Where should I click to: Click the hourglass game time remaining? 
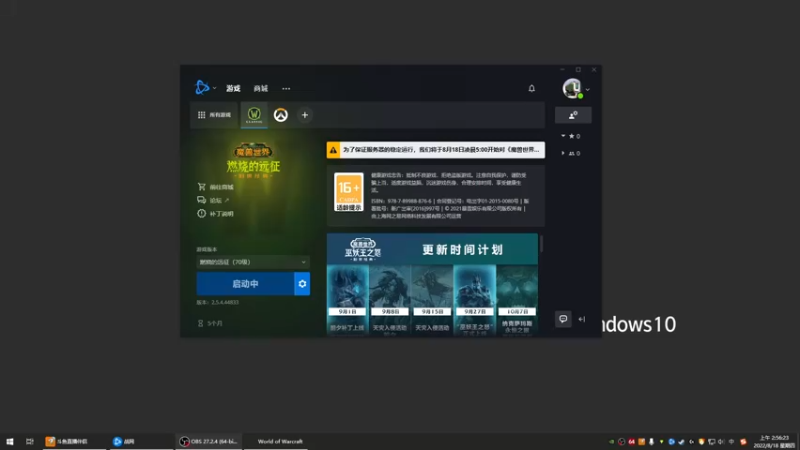(210, 323)
